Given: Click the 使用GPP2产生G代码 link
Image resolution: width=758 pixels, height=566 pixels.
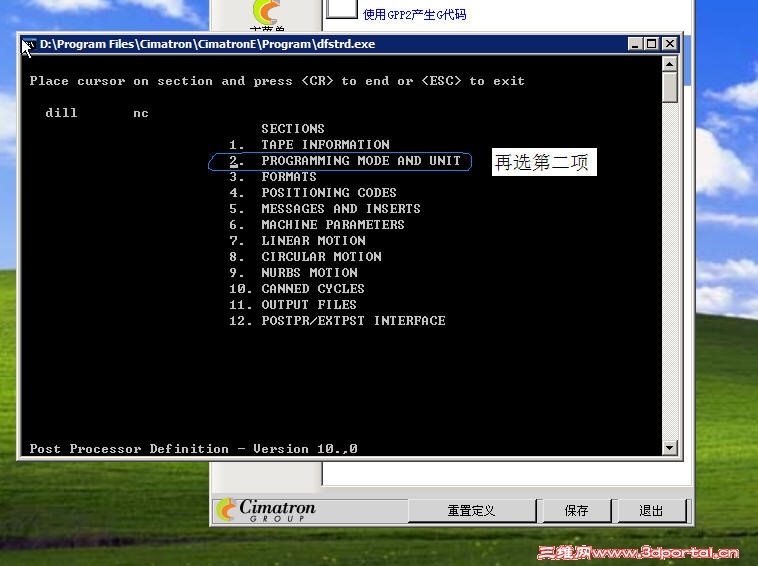Looking at the screenshot, I should point(414,15).
